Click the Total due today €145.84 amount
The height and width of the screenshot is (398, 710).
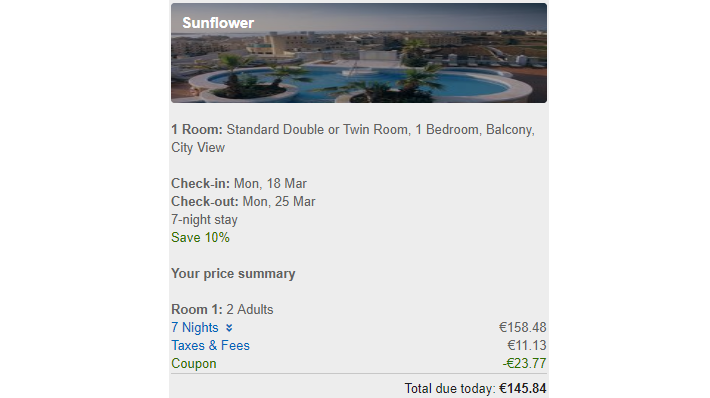coord(523,388)
